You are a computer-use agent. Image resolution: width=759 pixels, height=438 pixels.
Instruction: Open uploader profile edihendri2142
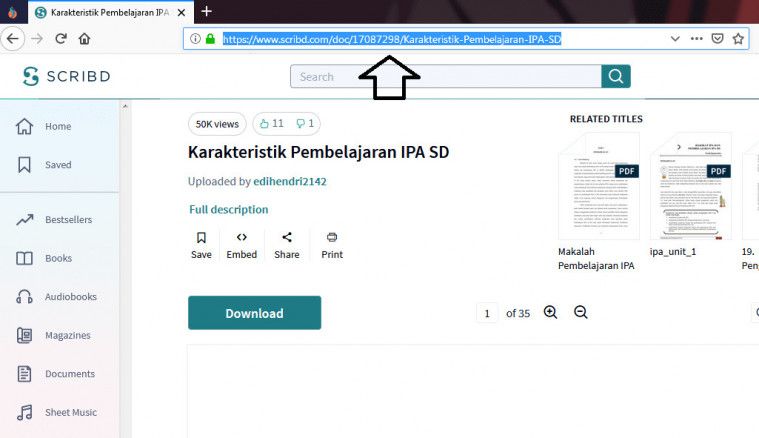pos(290,181)
